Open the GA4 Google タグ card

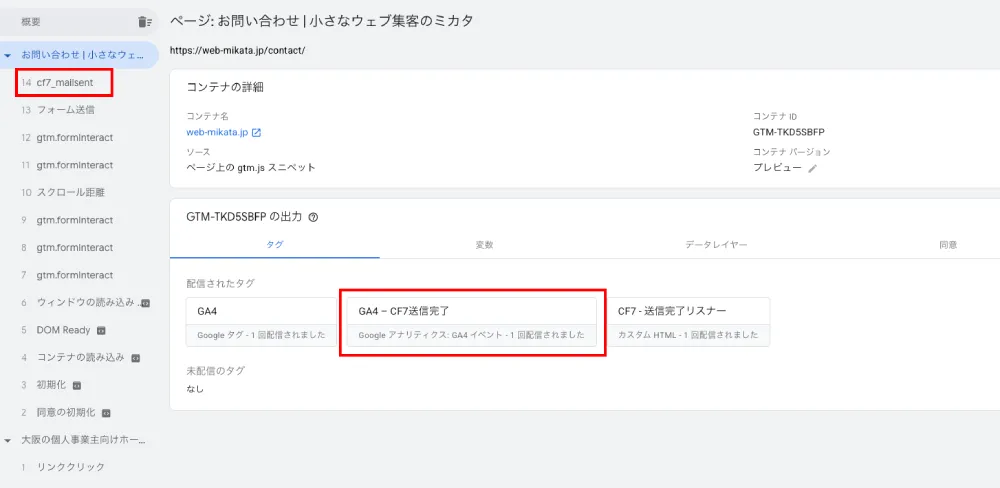pyautogui.click(x=261, y=322)
